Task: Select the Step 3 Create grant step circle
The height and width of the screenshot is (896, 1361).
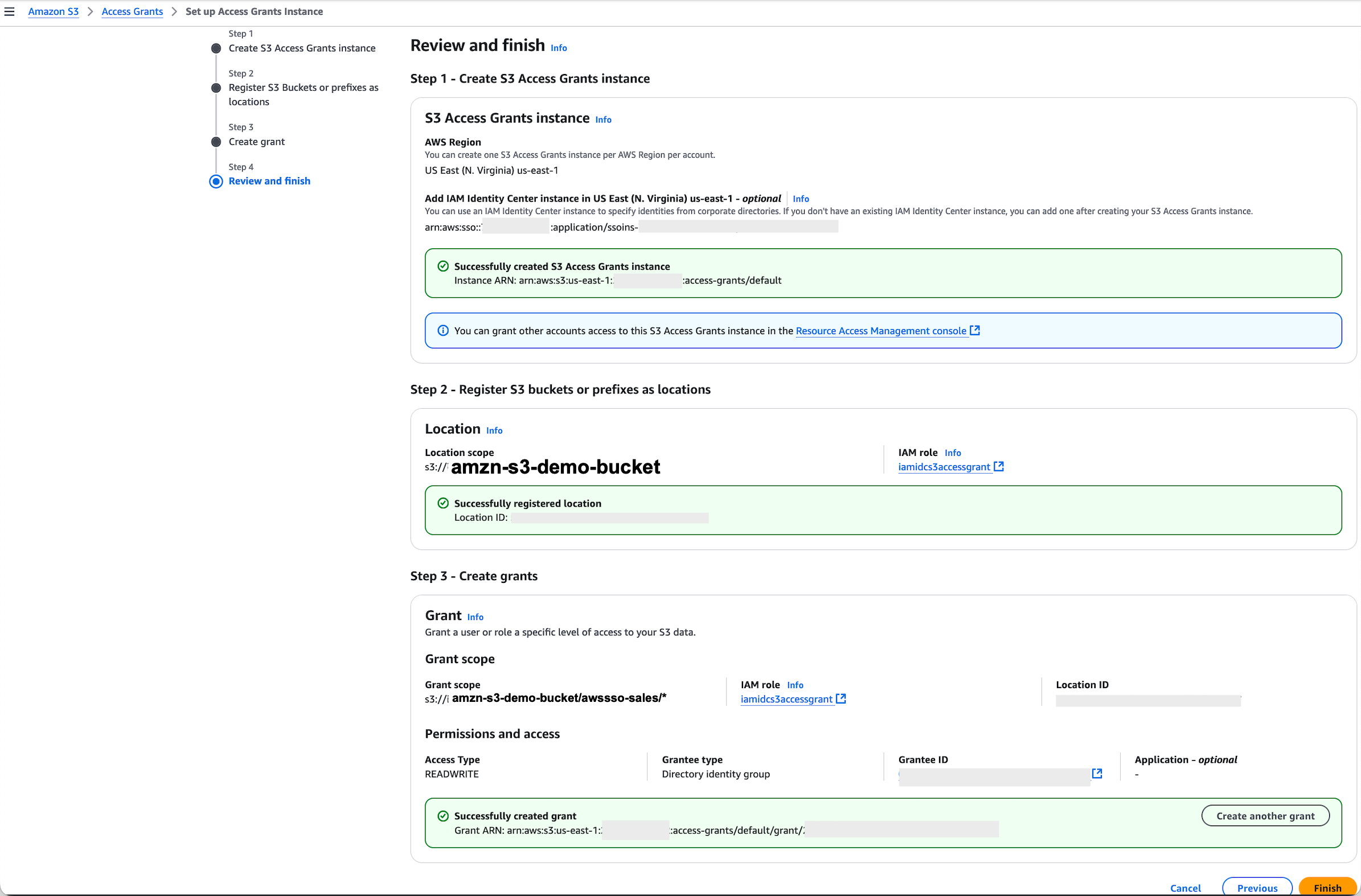Action: pos(216,141)
